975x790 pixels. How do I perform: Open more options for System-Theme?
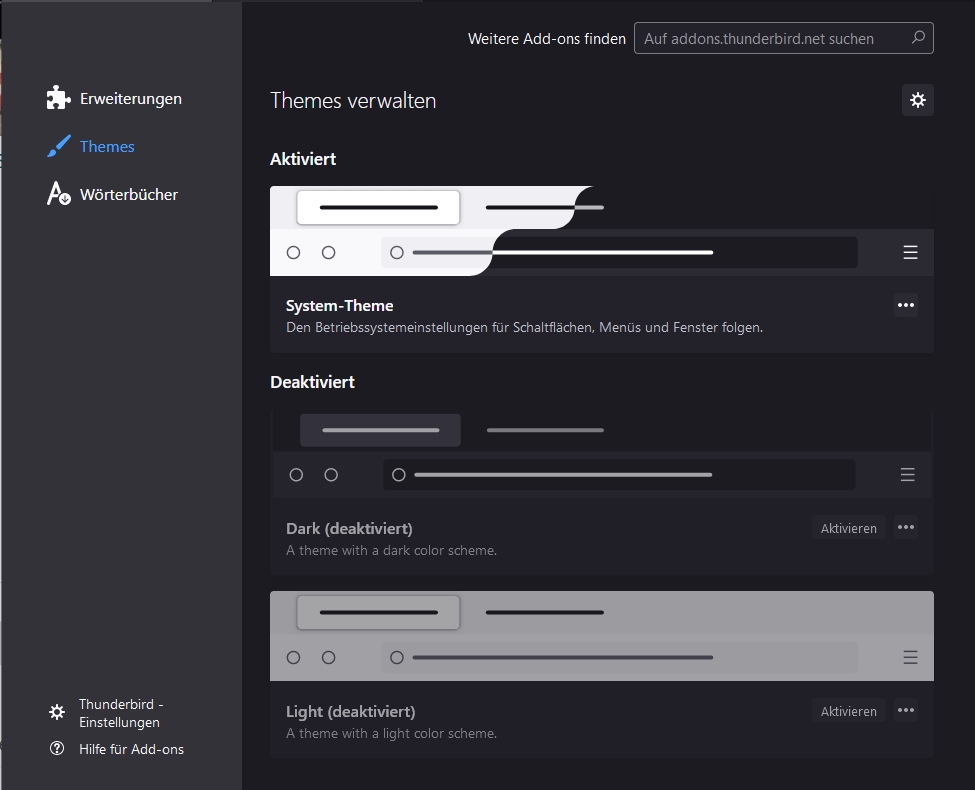[x=905, y=305]
